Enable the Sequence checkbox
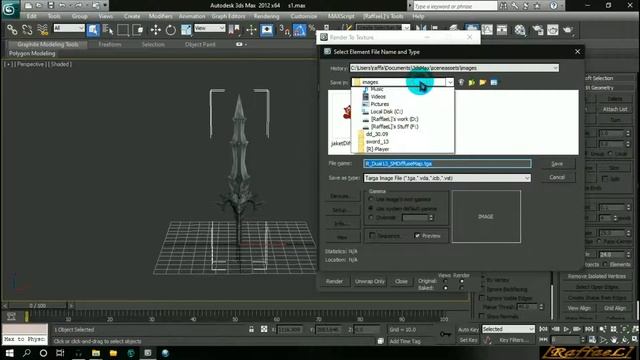 [x=372, y=236]
